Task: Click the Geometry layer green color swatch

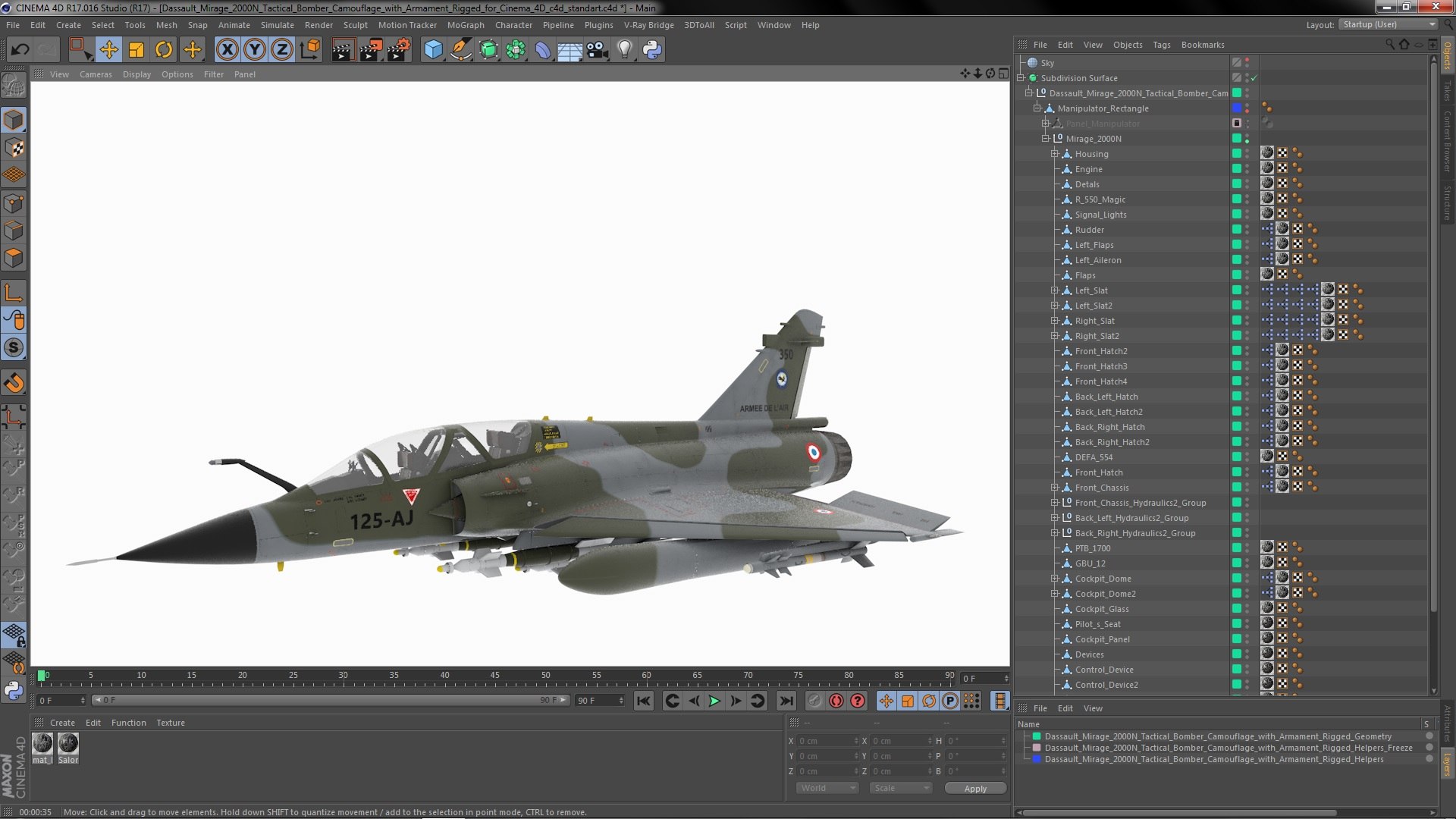Action: [x=1037, y=736]
